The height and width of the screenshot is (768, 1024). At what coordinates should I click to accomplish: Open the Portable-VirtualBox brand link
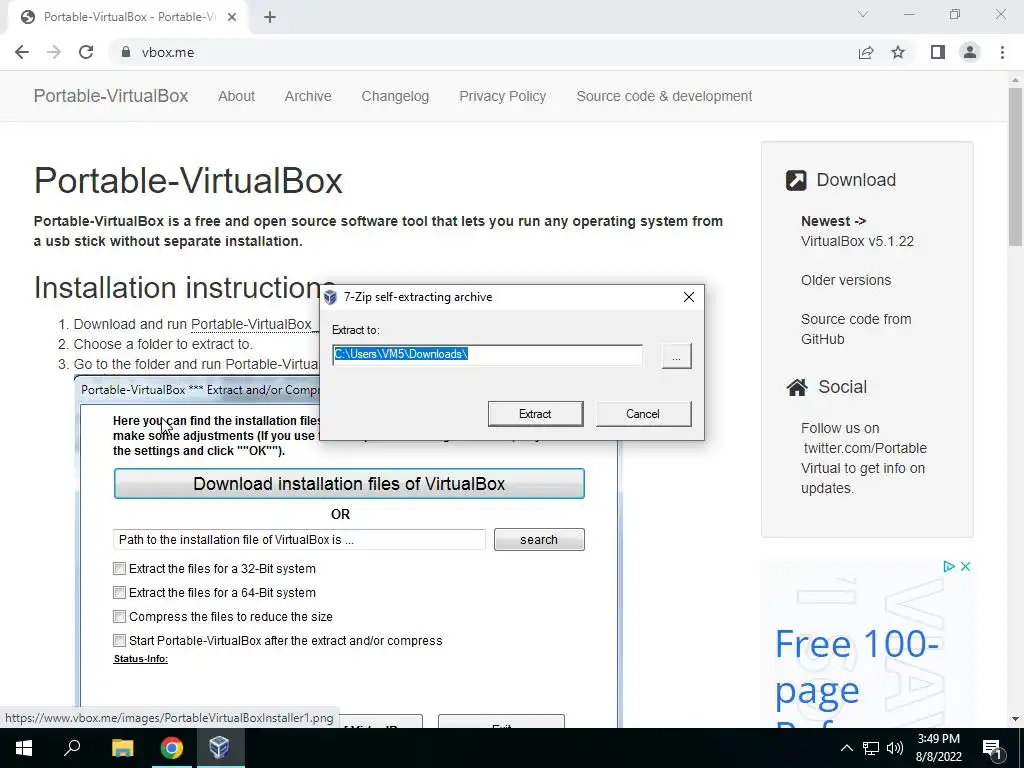pos(111,96)
